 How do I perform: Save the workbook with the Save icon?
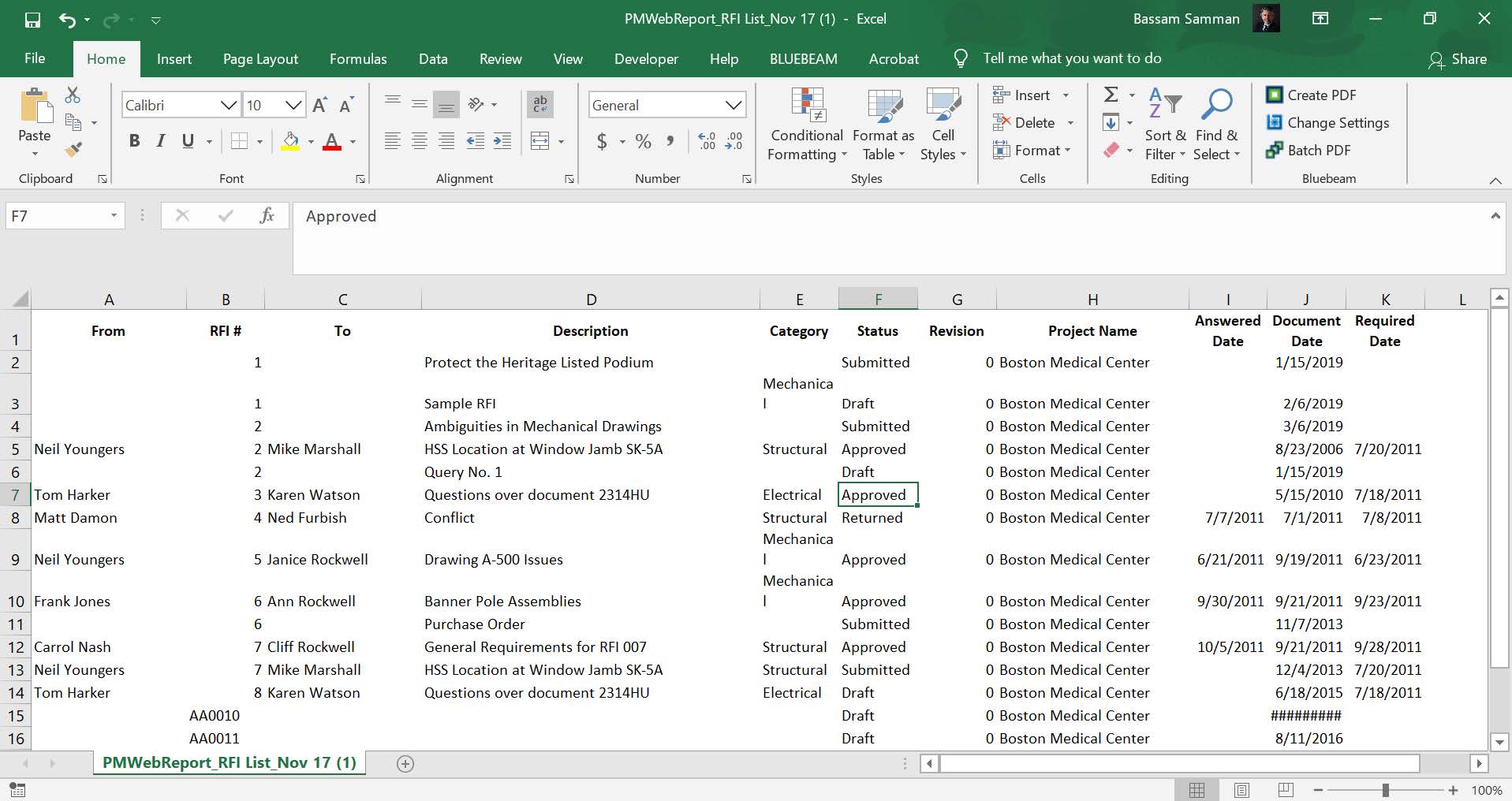[32, 20]
